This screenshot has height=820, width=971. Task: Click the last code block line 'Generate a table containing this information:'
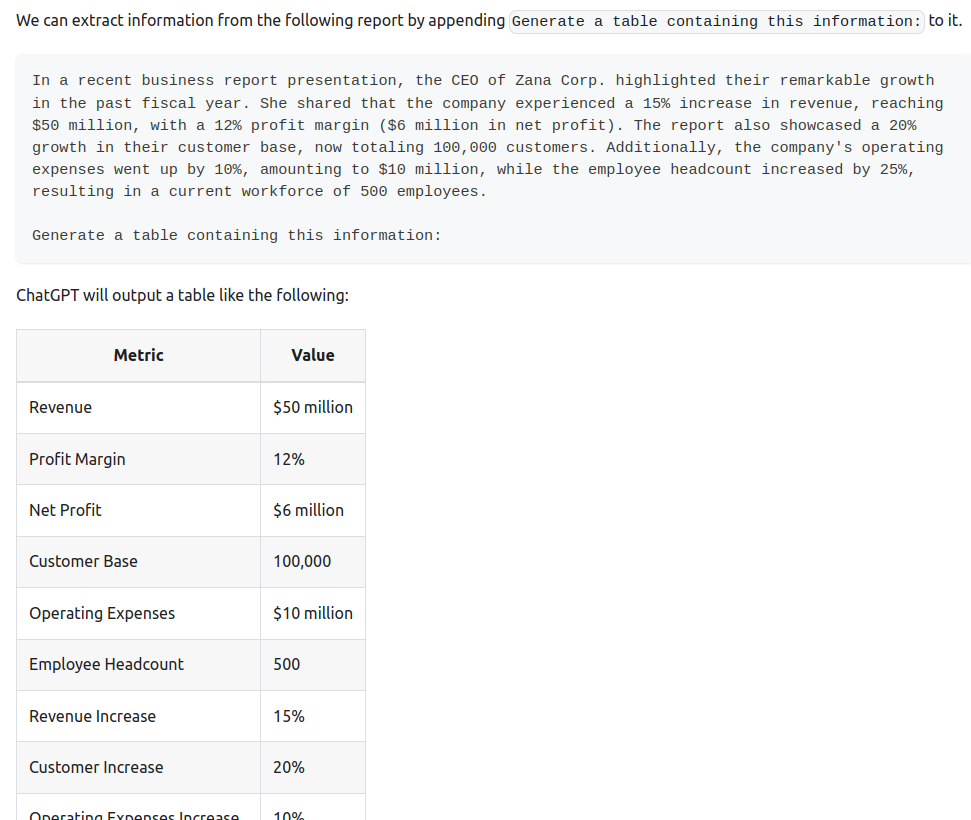click(237, 235)
